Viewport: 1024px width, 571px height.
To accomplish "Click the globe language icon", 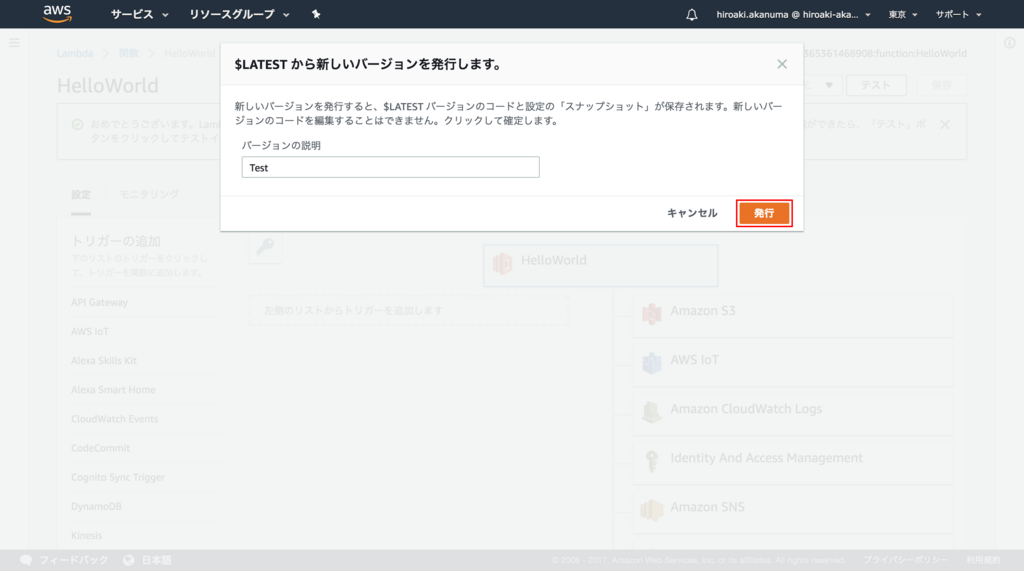I will click(x=129, y=560).
